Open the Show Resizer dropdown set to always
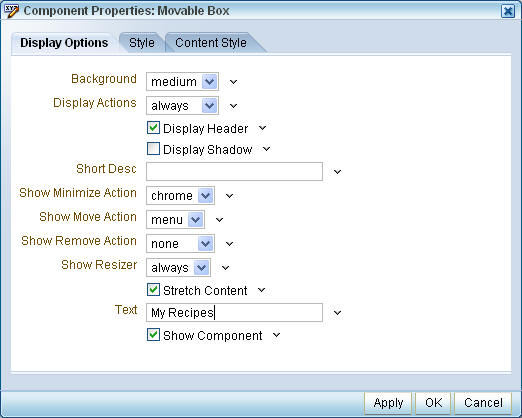Image resolution: width=522 pixels, height=418 pixels. (x=178, y=268)
